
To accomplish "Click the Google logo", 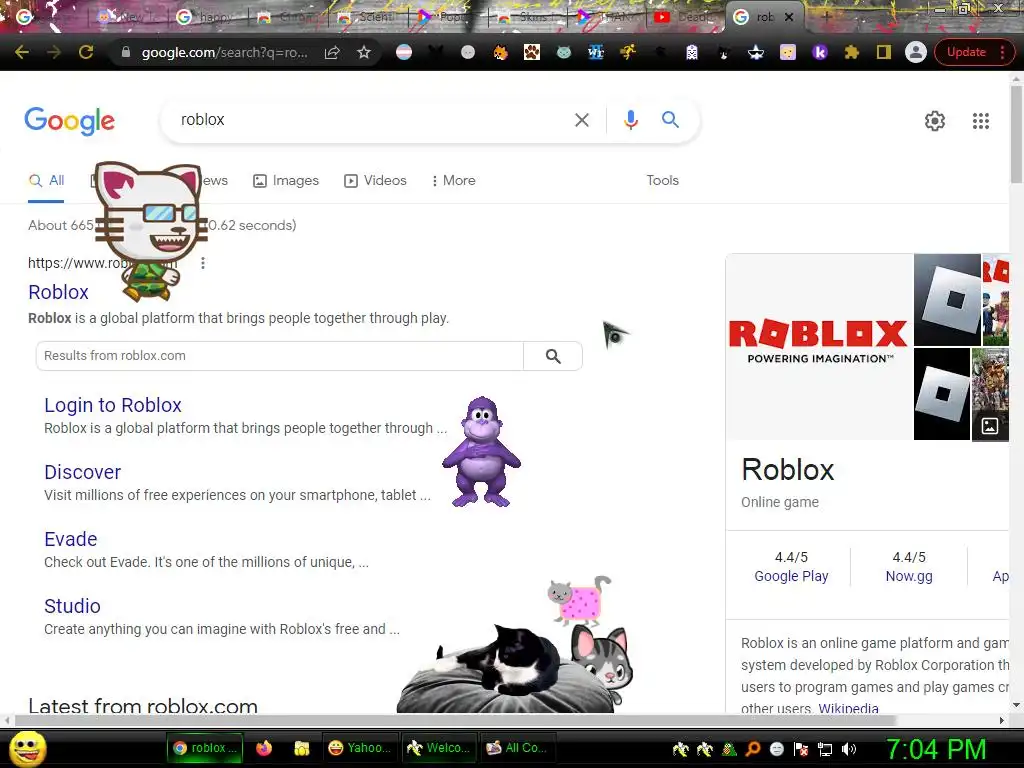I will click(69, 121).
